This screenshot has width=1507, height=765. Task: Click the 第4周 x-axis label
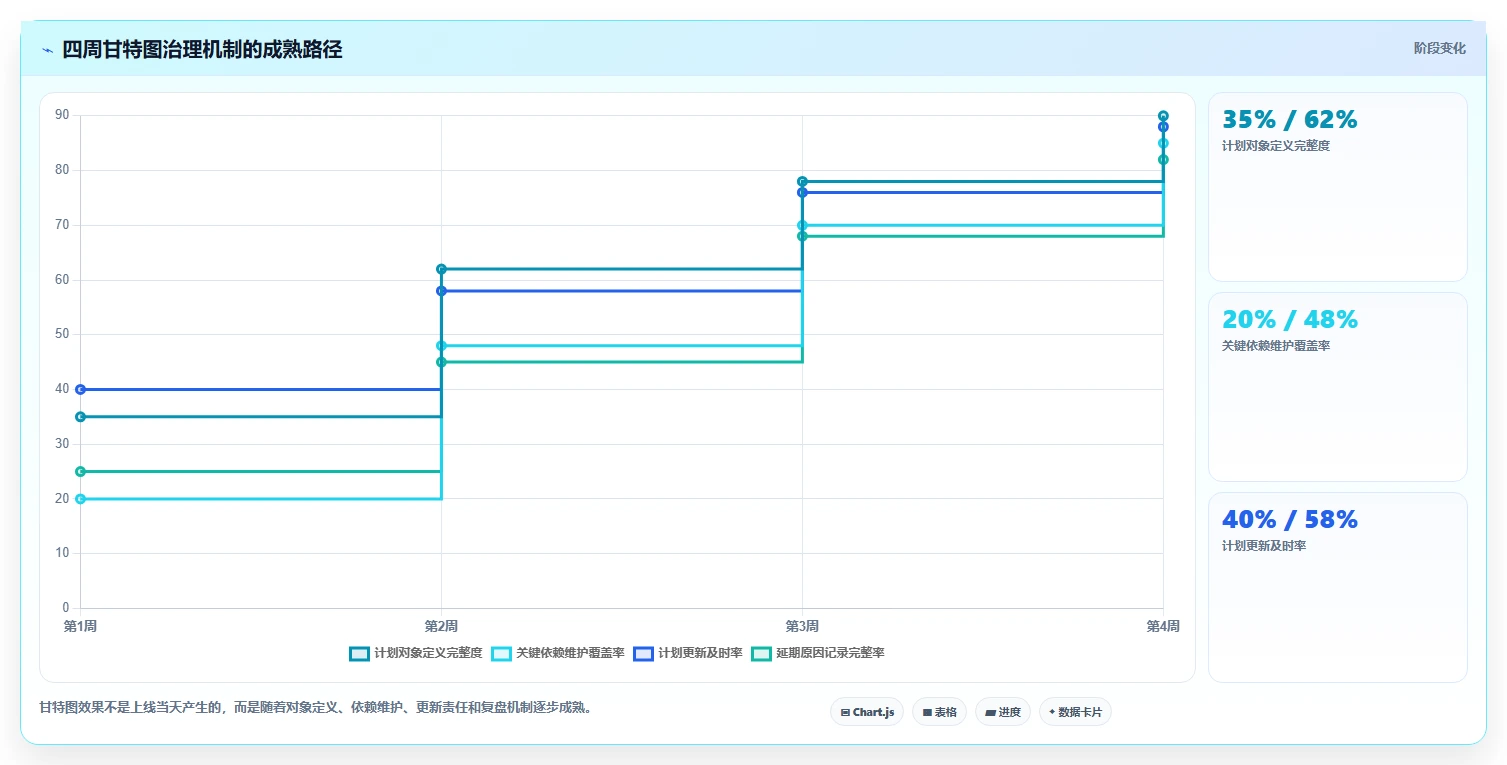(x=1163, y=627)
